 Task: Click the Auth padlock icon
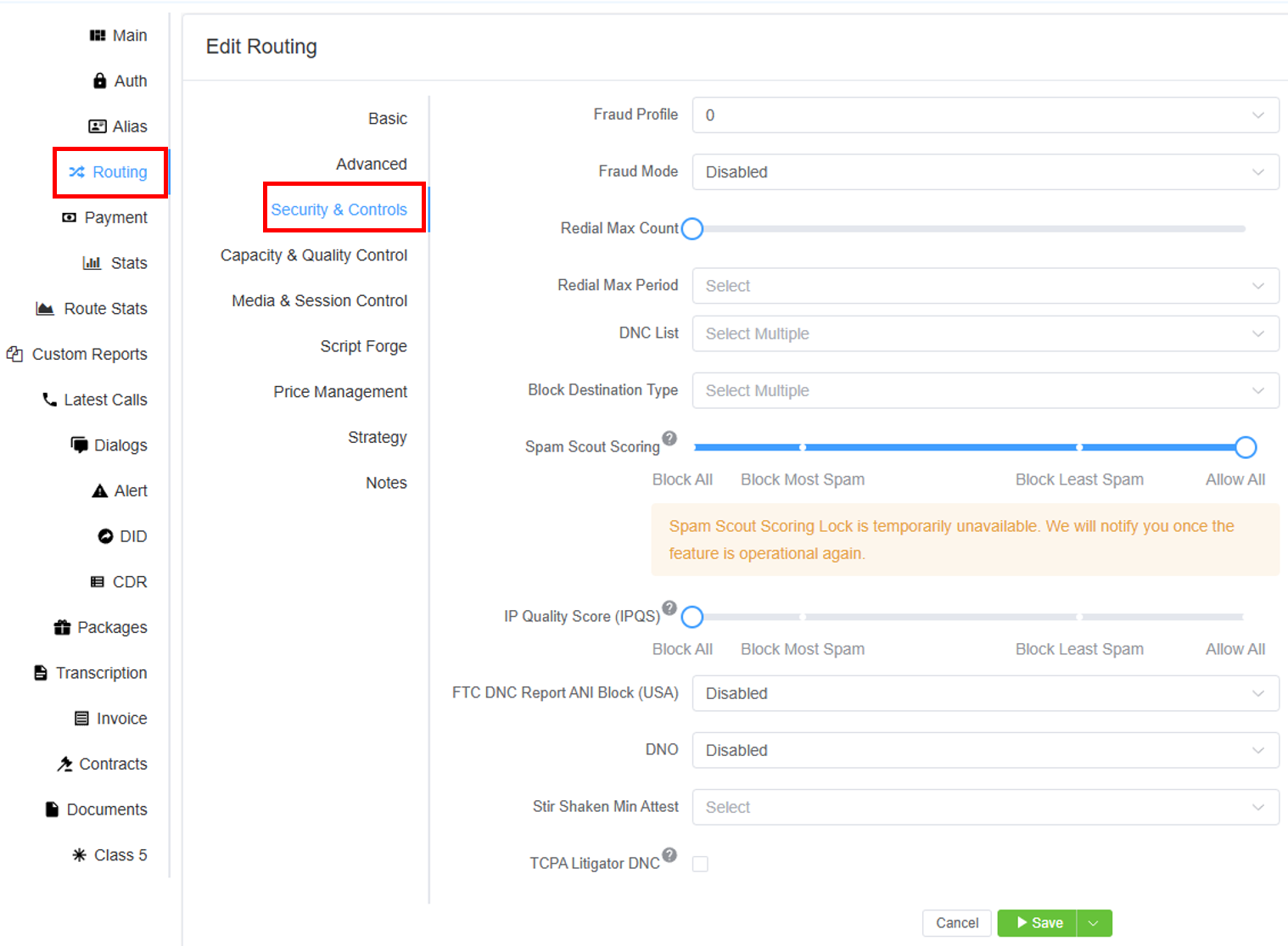tap(99, 81)
